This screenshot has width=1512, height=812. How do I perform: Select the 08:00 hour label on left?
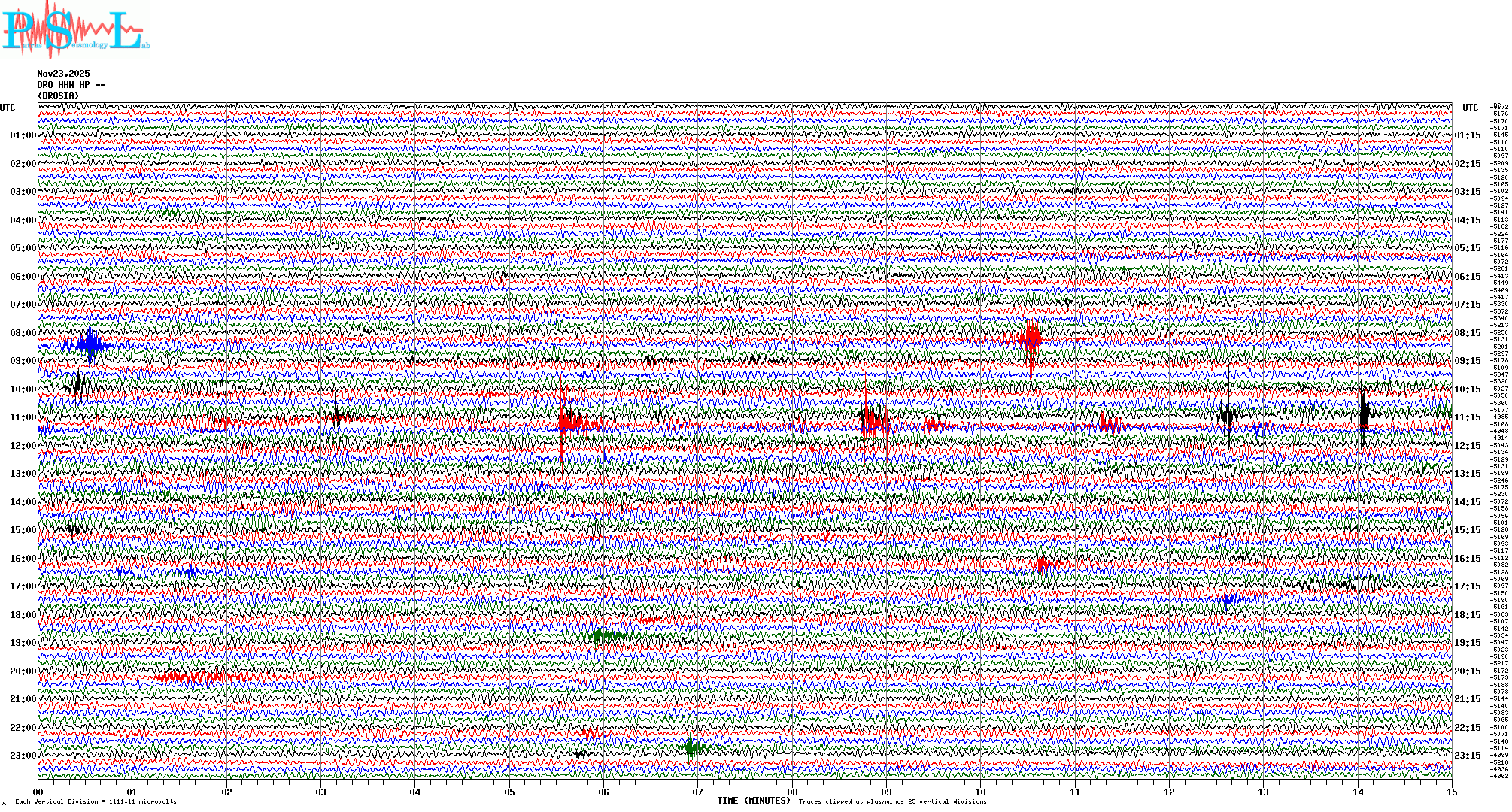click(23, 333)
